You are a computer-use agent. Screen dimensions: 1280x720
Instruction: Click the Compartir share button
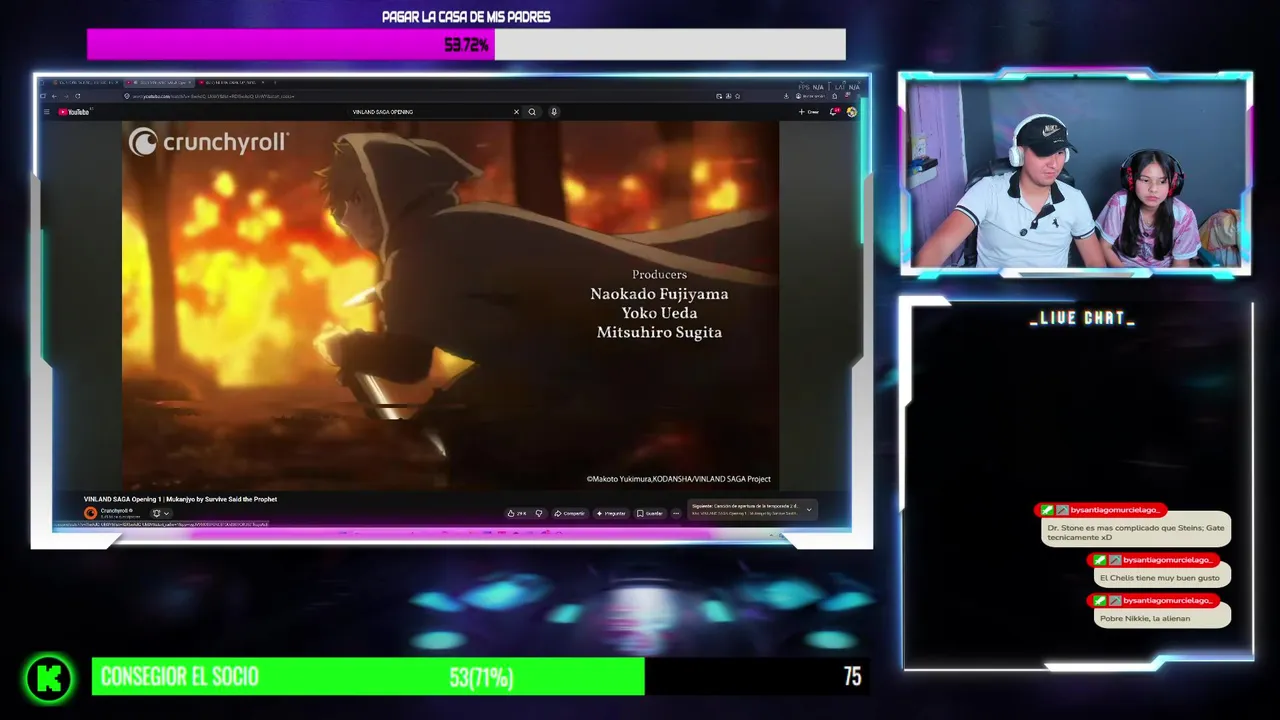click(570, 513)
